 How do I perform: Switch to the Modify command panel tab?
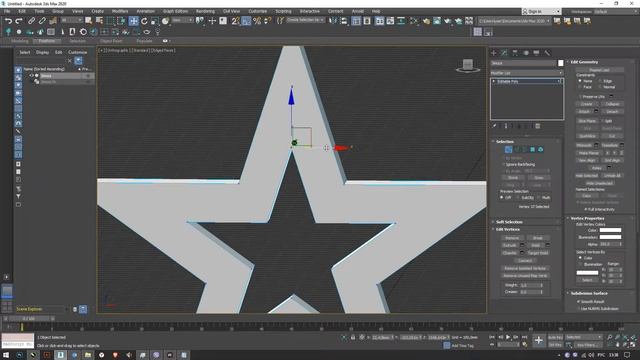504,53
